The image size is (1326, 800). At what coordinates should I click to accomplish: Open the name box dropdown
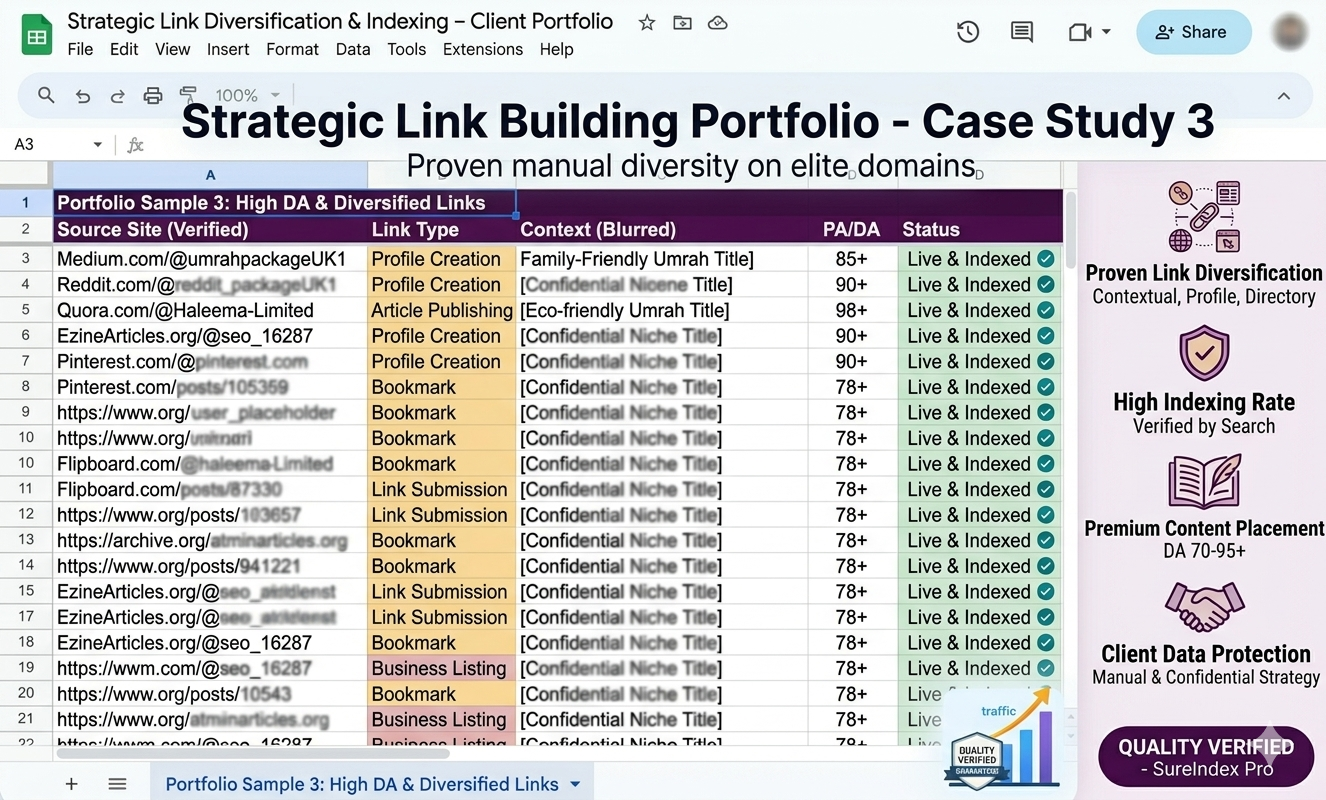point(97,144)
